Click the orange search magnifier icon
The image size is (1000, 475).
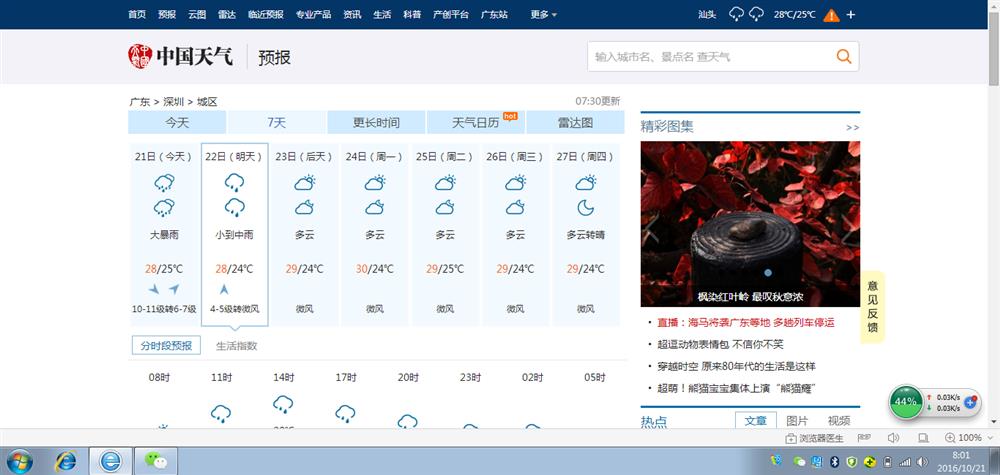coord(844,56)
